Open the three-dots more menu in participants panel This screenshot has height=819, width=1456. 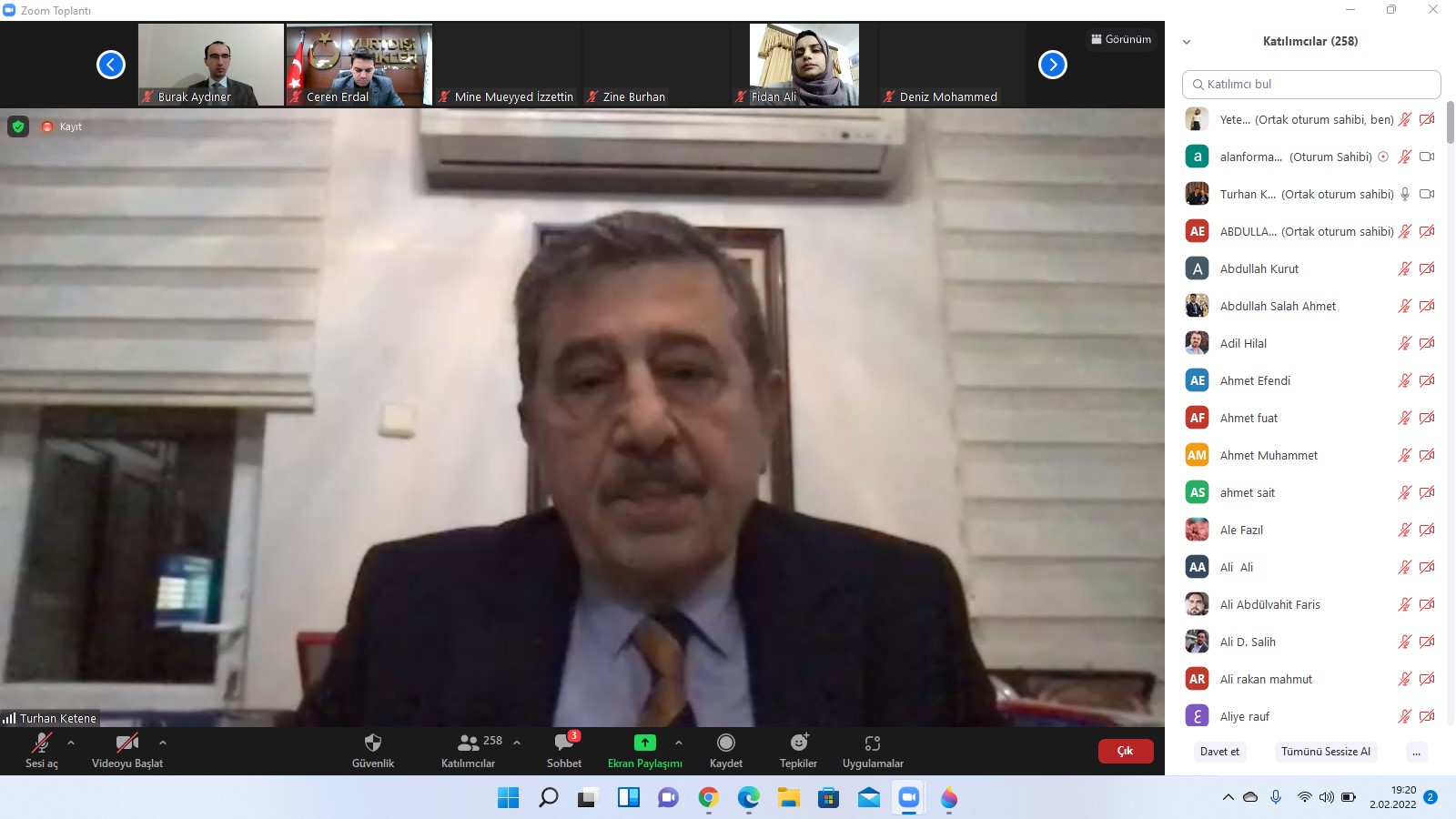pyautogui.click(x=1416, y=752)
